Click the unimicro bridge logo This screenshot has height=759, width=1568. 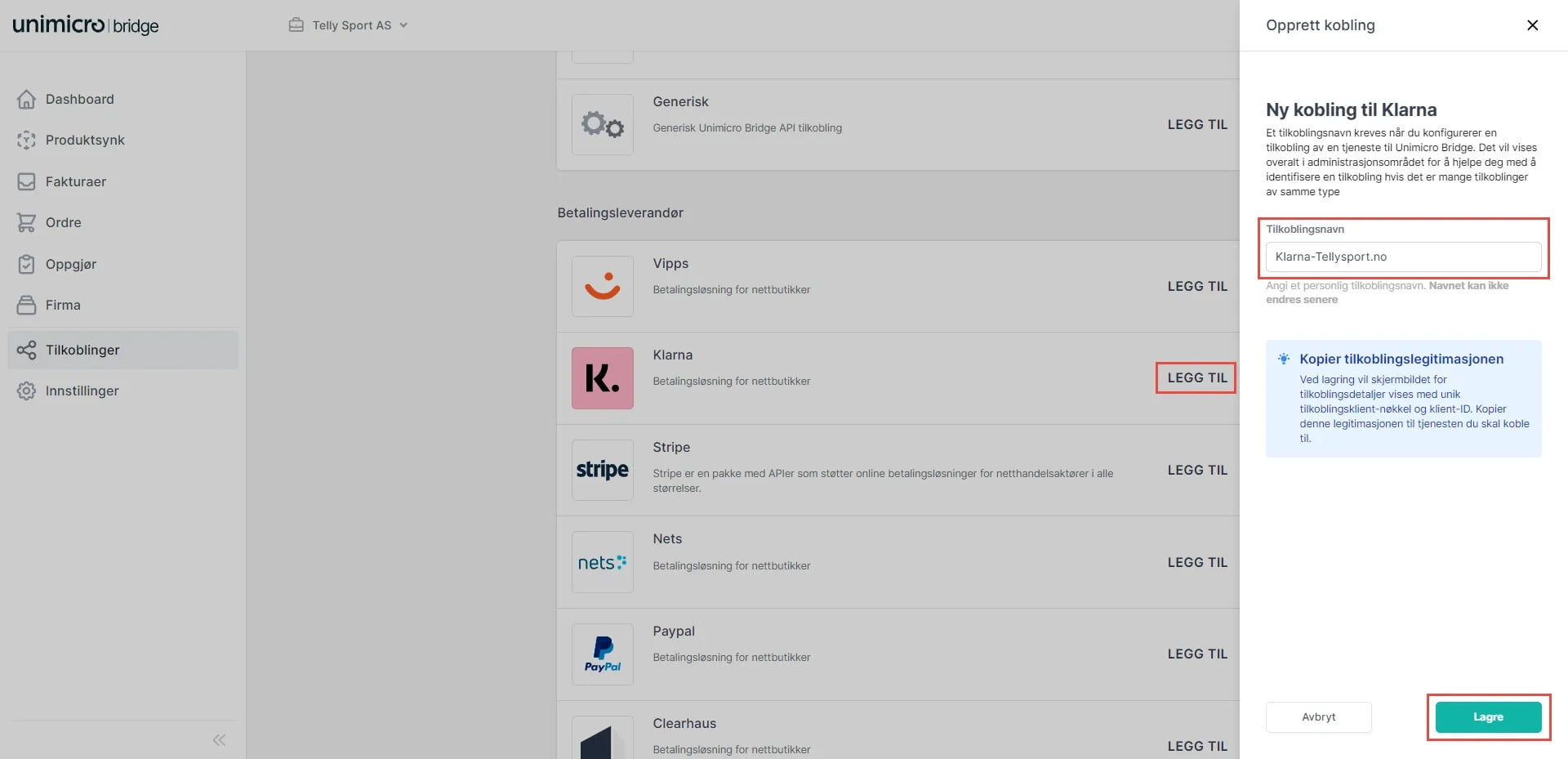[86, 25]
